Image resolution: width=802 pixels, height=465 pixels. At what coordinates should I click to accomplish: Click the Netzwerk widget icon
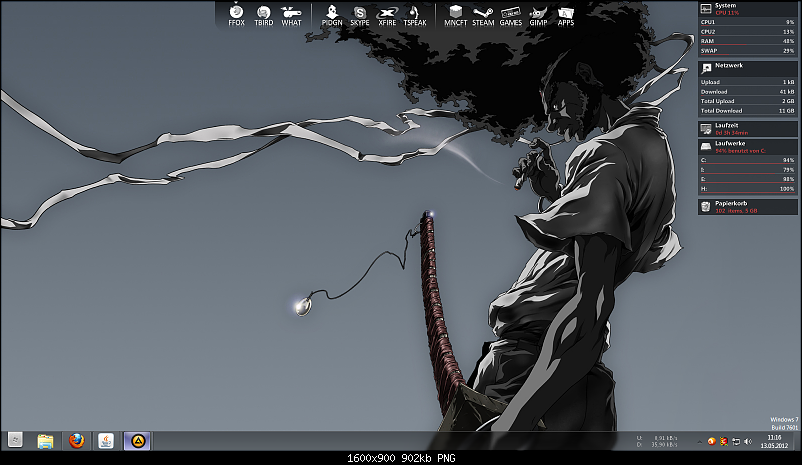tap(706, 68)
